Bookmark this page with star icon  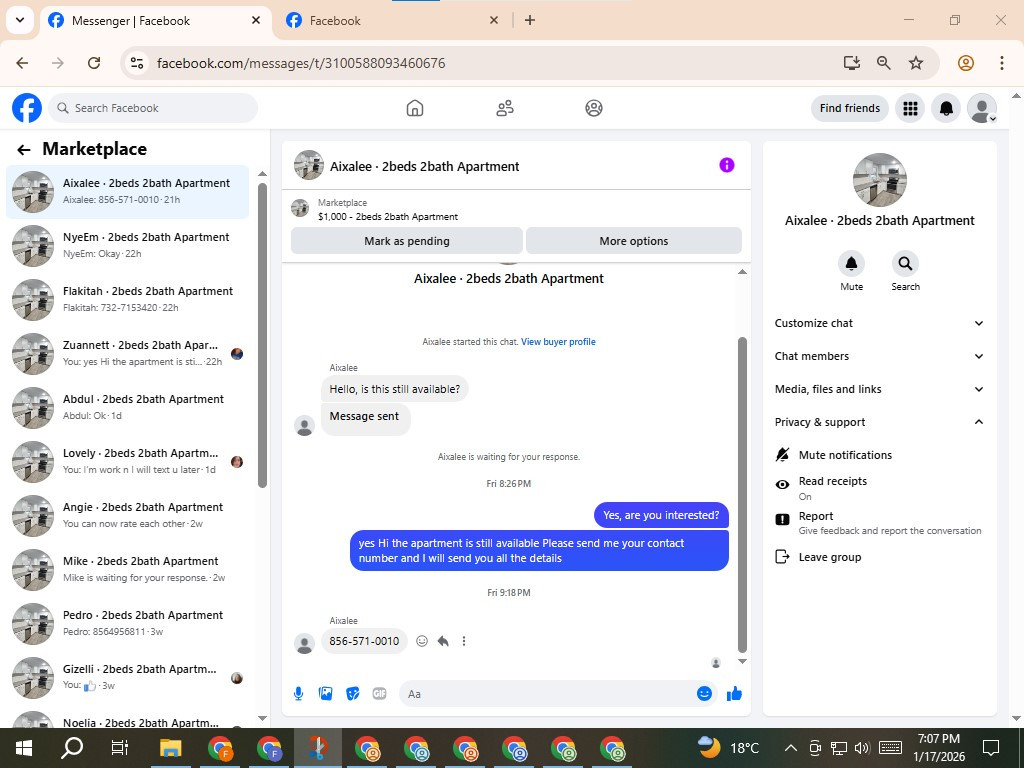pos(916,63)
